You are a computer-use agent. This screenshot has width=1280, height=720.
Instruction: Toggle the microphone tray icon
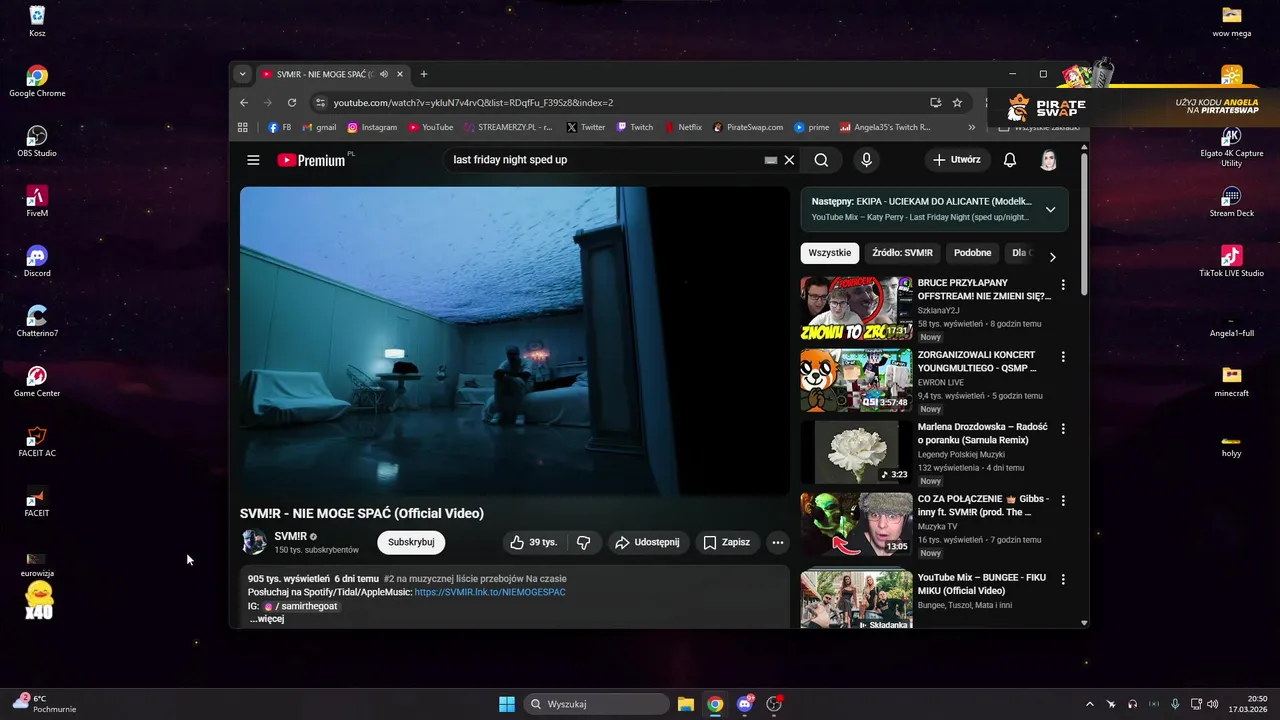[1175, 704]
